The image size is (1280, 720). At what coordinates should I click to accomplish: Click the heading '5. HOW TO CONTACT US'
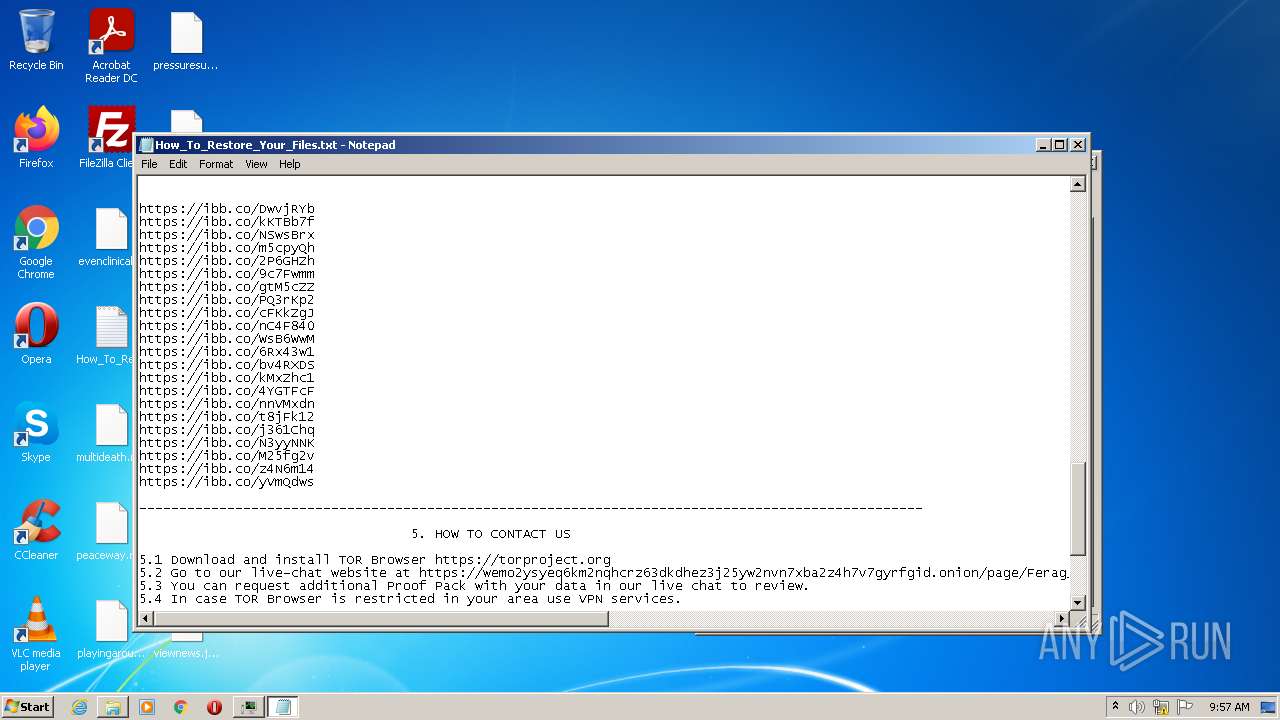pyautogui.click(x=491, y=534)
